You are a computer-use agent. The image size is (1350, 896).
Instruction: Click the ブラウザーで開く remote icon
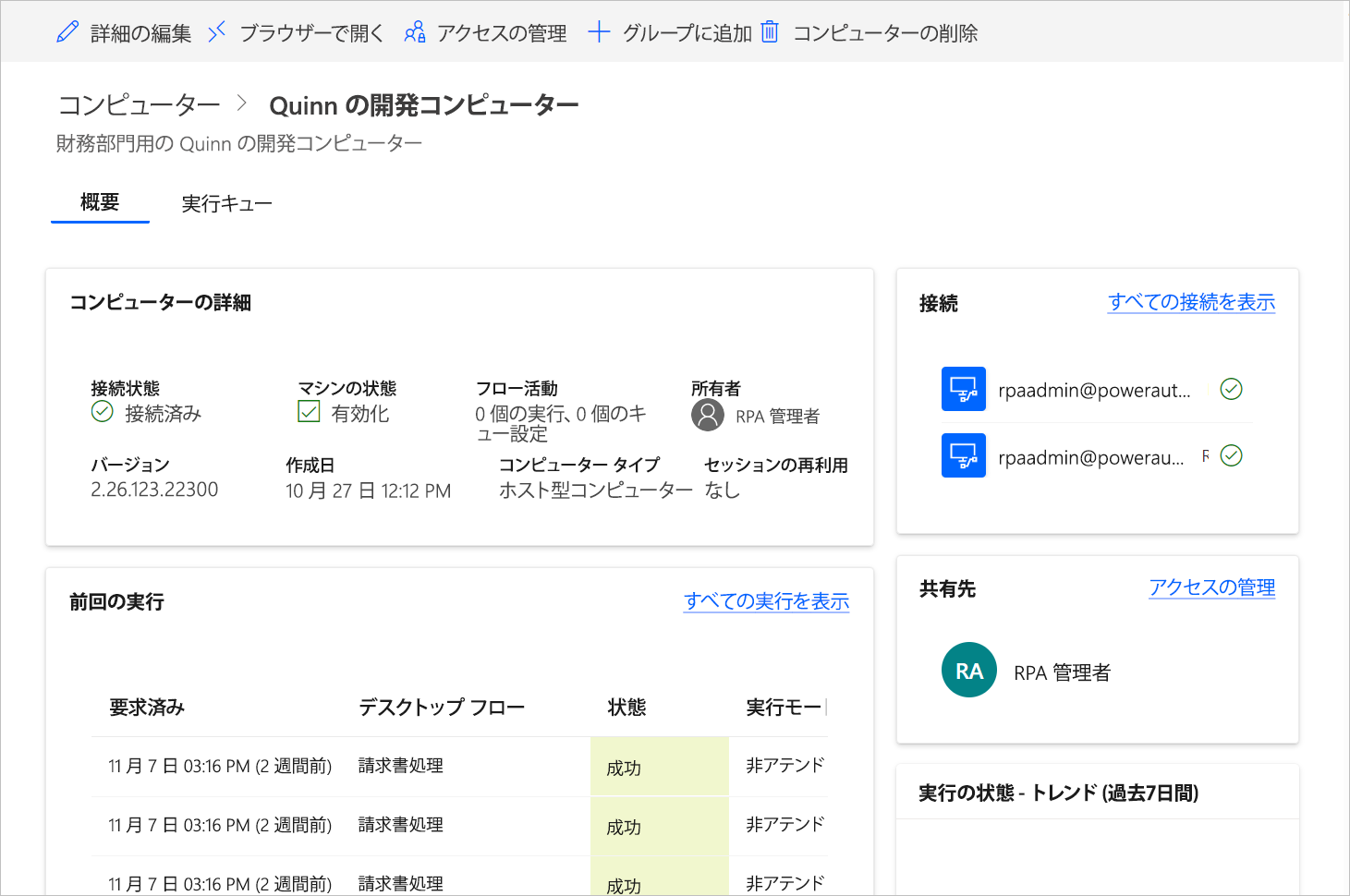216,32
